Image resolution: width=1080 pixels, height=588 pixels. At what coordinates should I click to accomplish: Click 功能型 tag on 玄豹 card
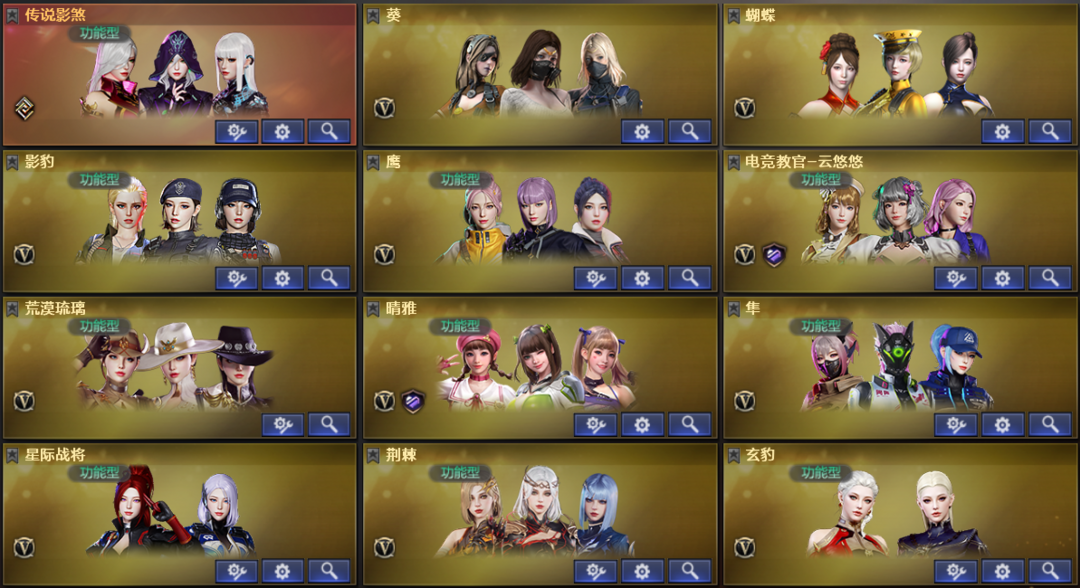(x=820, y=473)
